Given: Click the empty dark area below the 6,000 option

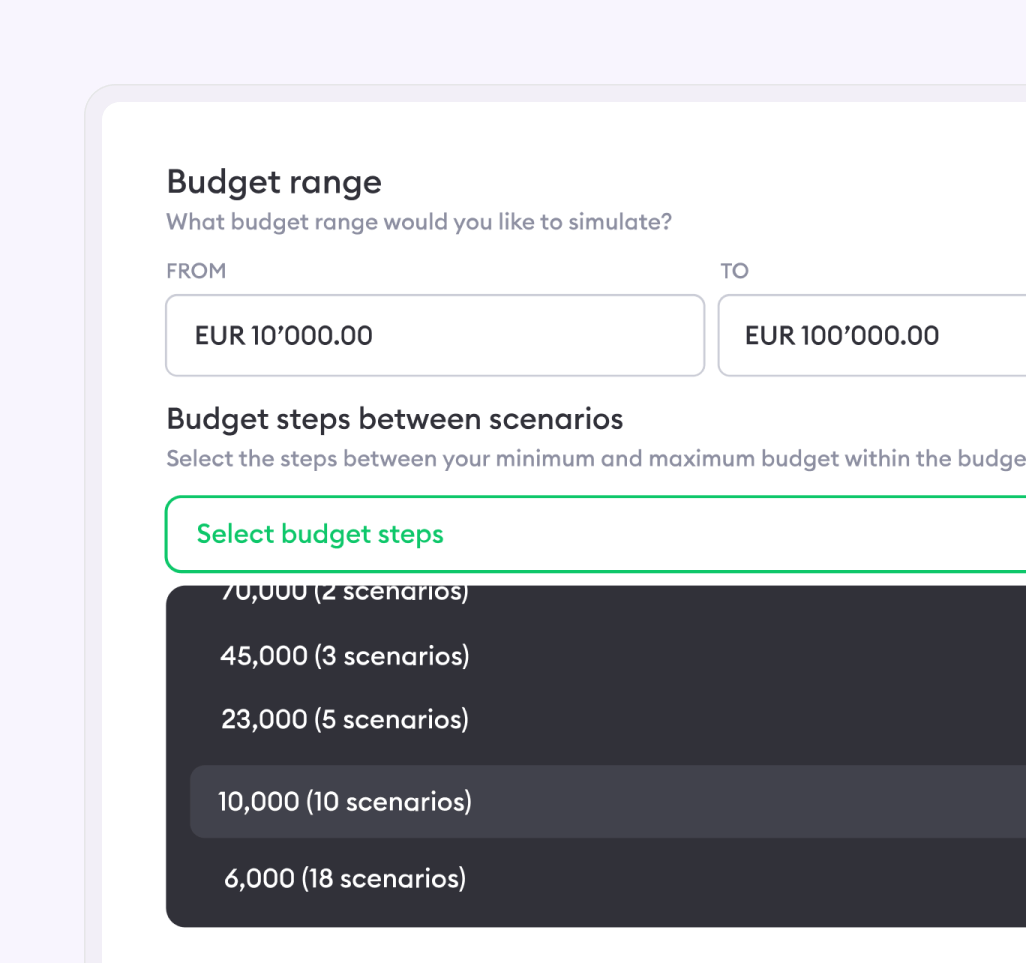Looking at the screenshot, I should tap(600, 912).
